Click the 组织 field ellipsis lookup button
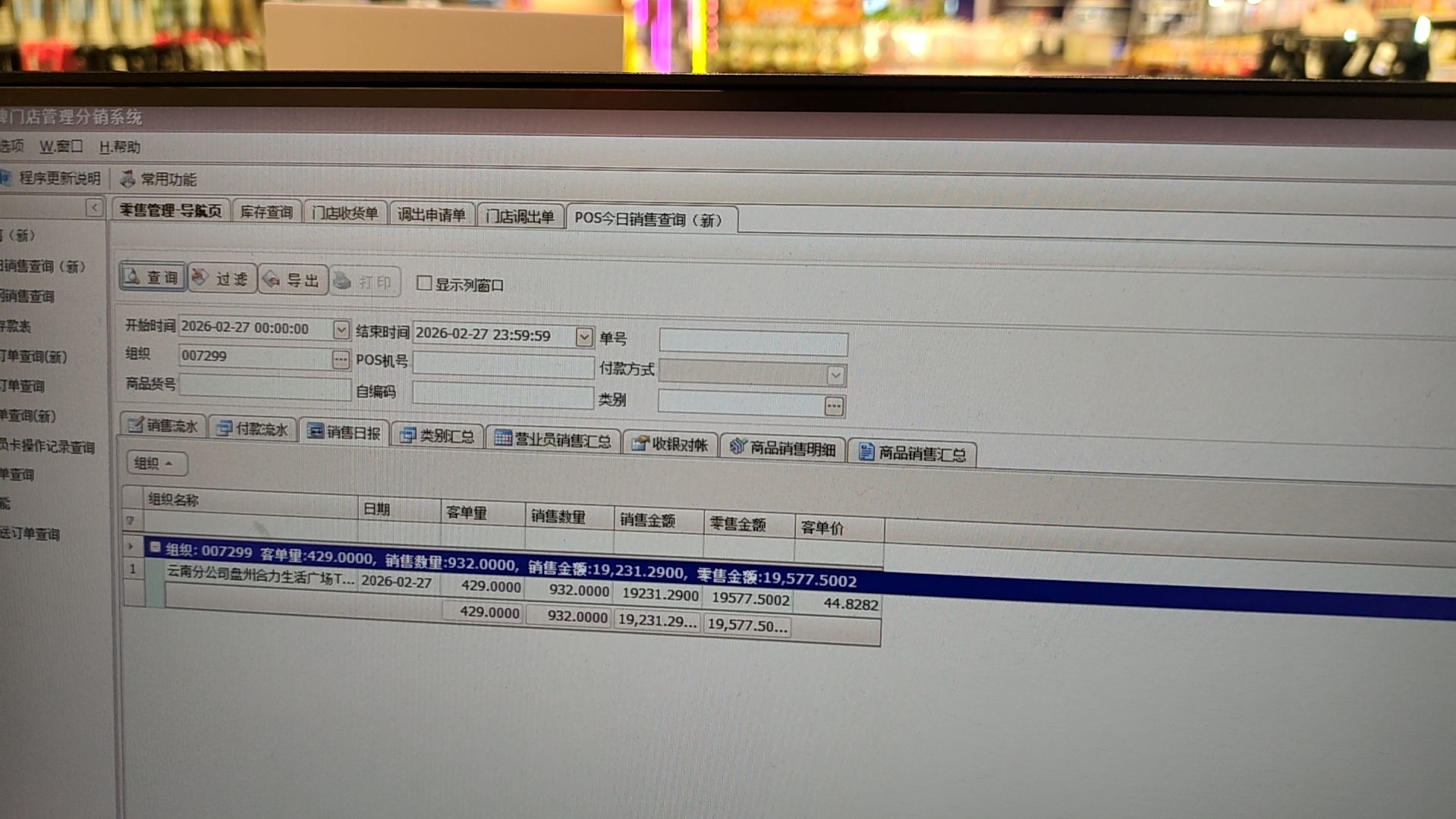The height and width of the screenshot is (819, 1456). 341,359
